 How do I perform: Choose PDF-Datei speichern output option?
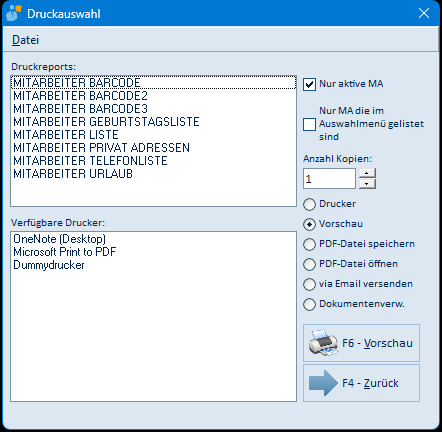click(309, 244)
